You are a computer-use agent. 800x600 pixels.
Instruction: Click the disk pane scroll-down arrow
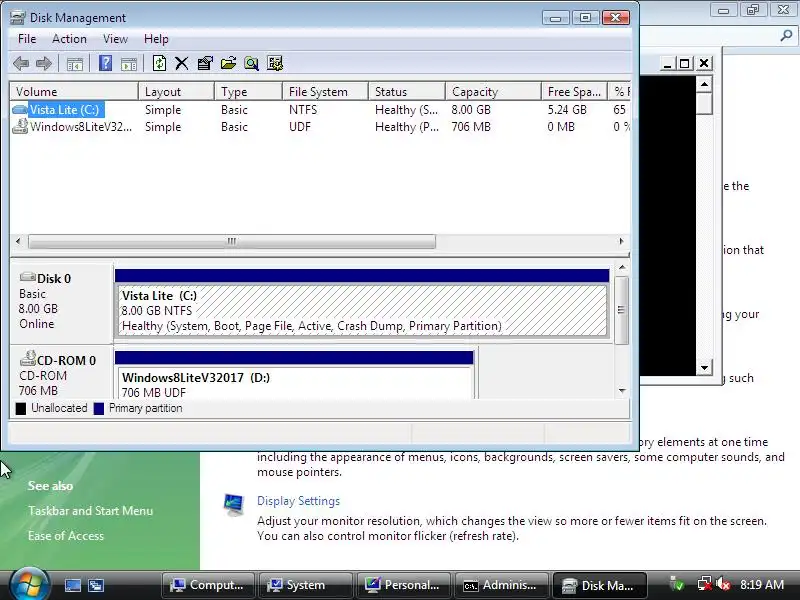click(622, 391)
